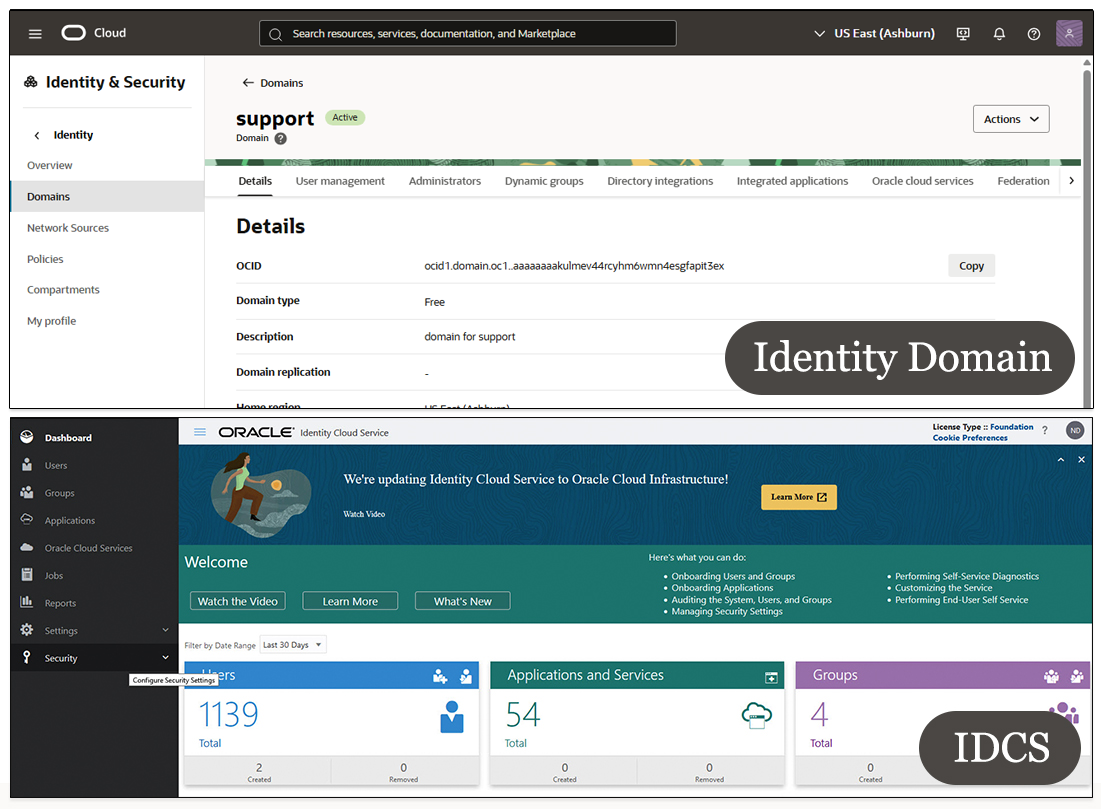Select the Details tab
Viewport: 1101px width, 809px height.
click(x=255, y=181)
